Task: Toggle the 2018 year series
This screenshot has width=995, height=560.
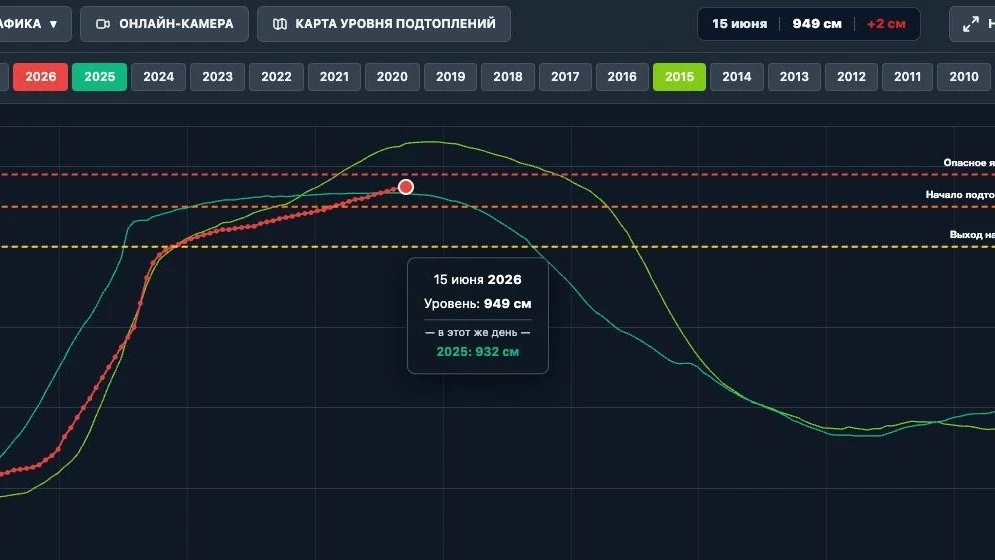Action: coord(508,77)
